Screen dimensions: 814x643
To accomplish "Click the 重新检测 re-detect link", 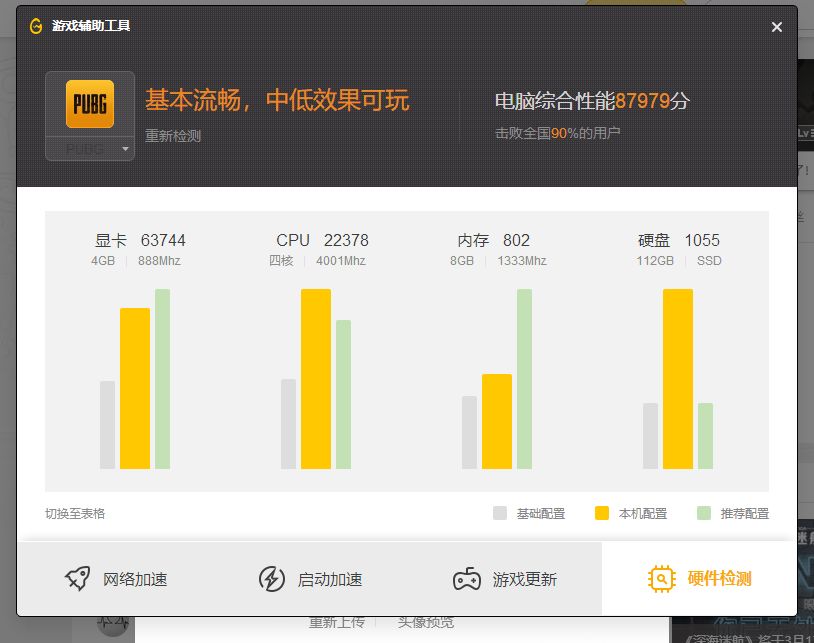I will pyautogui.click(x=172, y=136).
